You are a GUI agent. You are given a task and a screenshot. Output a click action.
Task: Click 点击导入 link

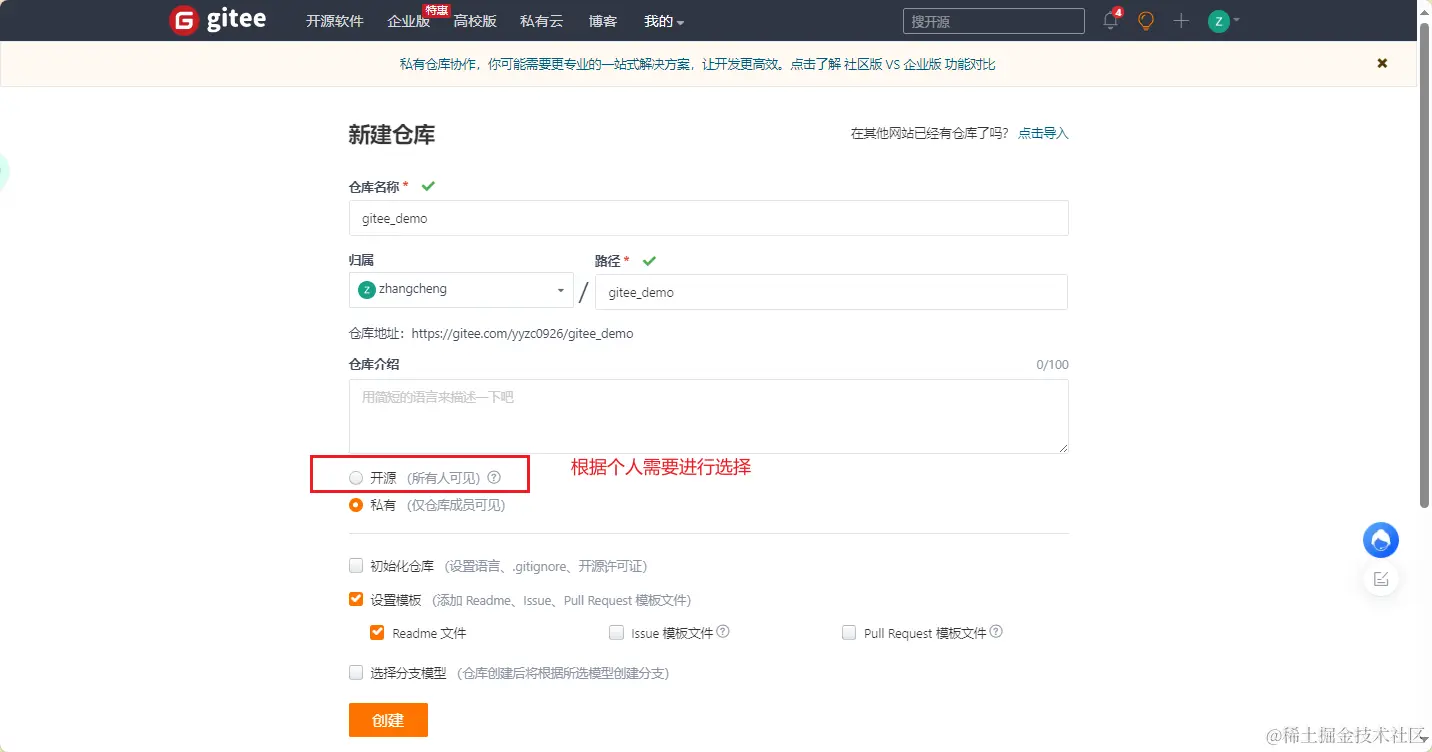click(x=1043, y=133)
